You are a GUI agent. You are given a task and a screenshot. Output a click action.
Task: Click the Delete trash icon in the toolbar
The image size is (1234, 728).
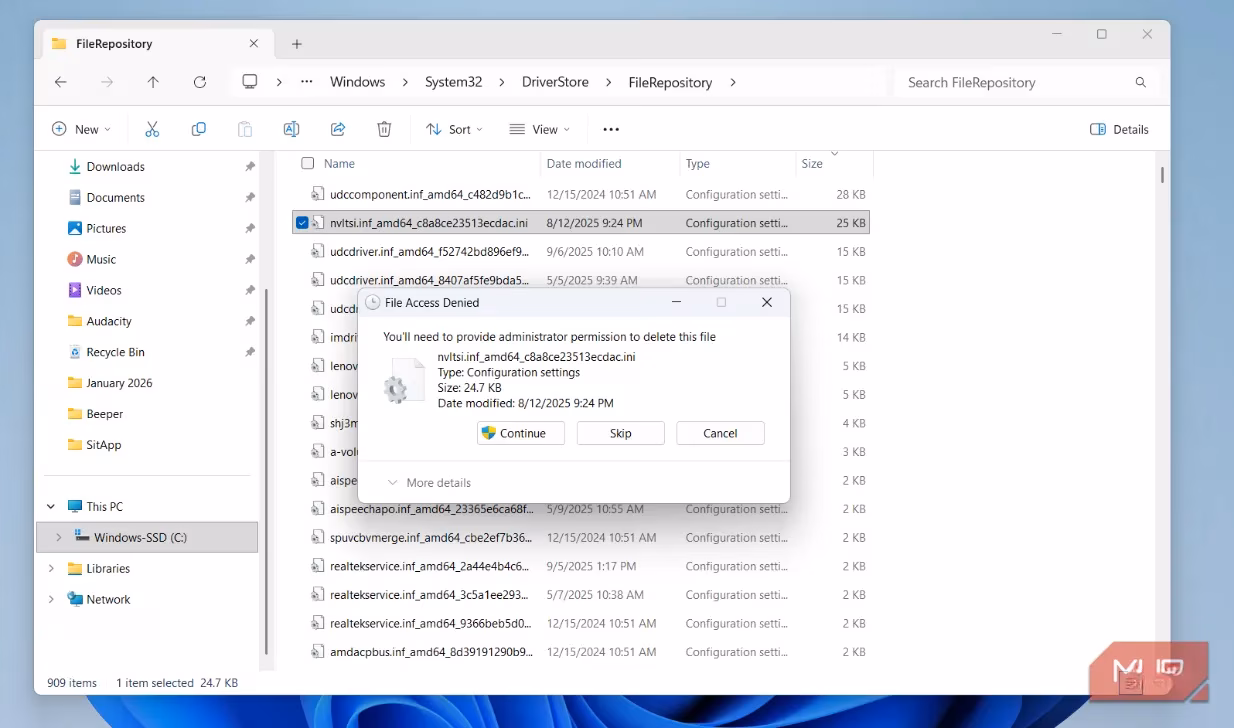pos(383,129)
